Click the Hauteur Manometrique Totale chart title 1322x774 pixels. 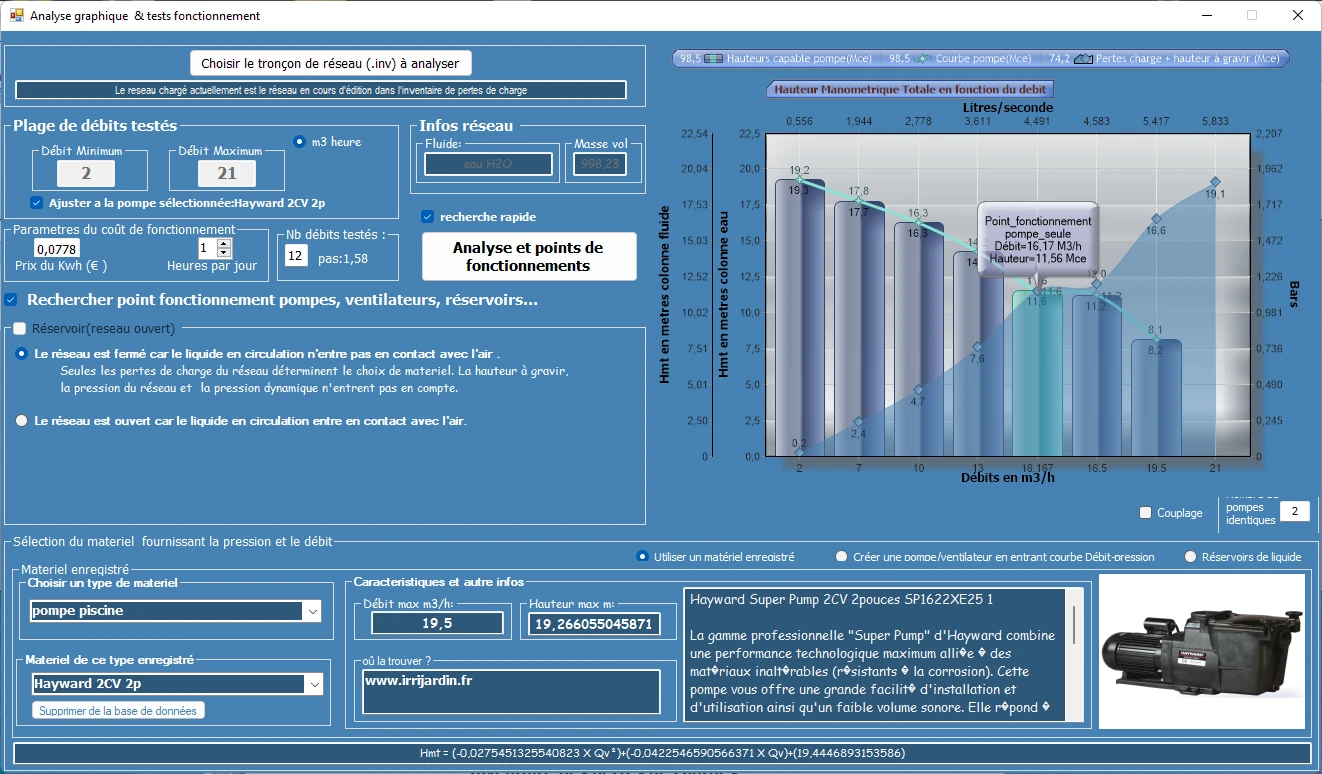pos(910,89)
